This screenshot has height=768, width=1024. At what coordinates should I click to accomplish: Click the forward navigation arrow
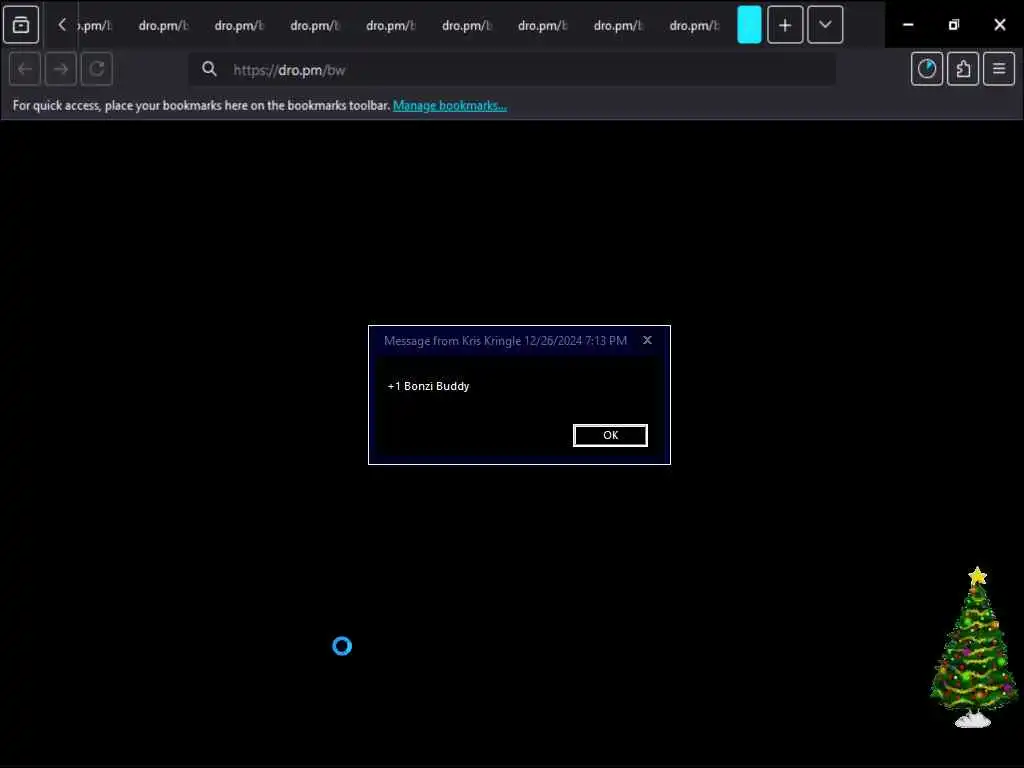(x=61, y=69)
